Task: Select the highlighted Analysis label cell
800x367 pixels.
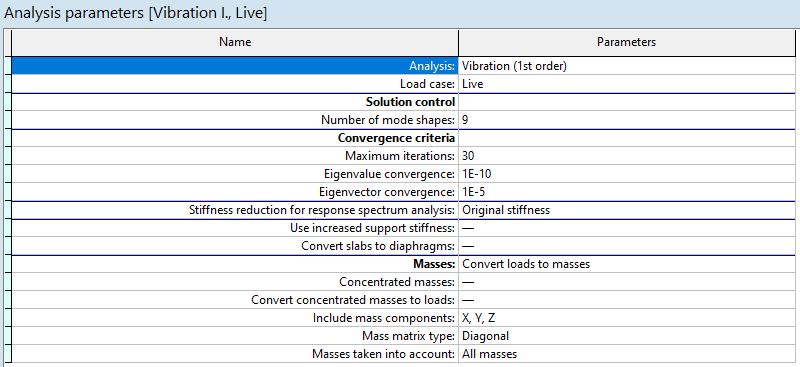Action: [x=235, y=66]
